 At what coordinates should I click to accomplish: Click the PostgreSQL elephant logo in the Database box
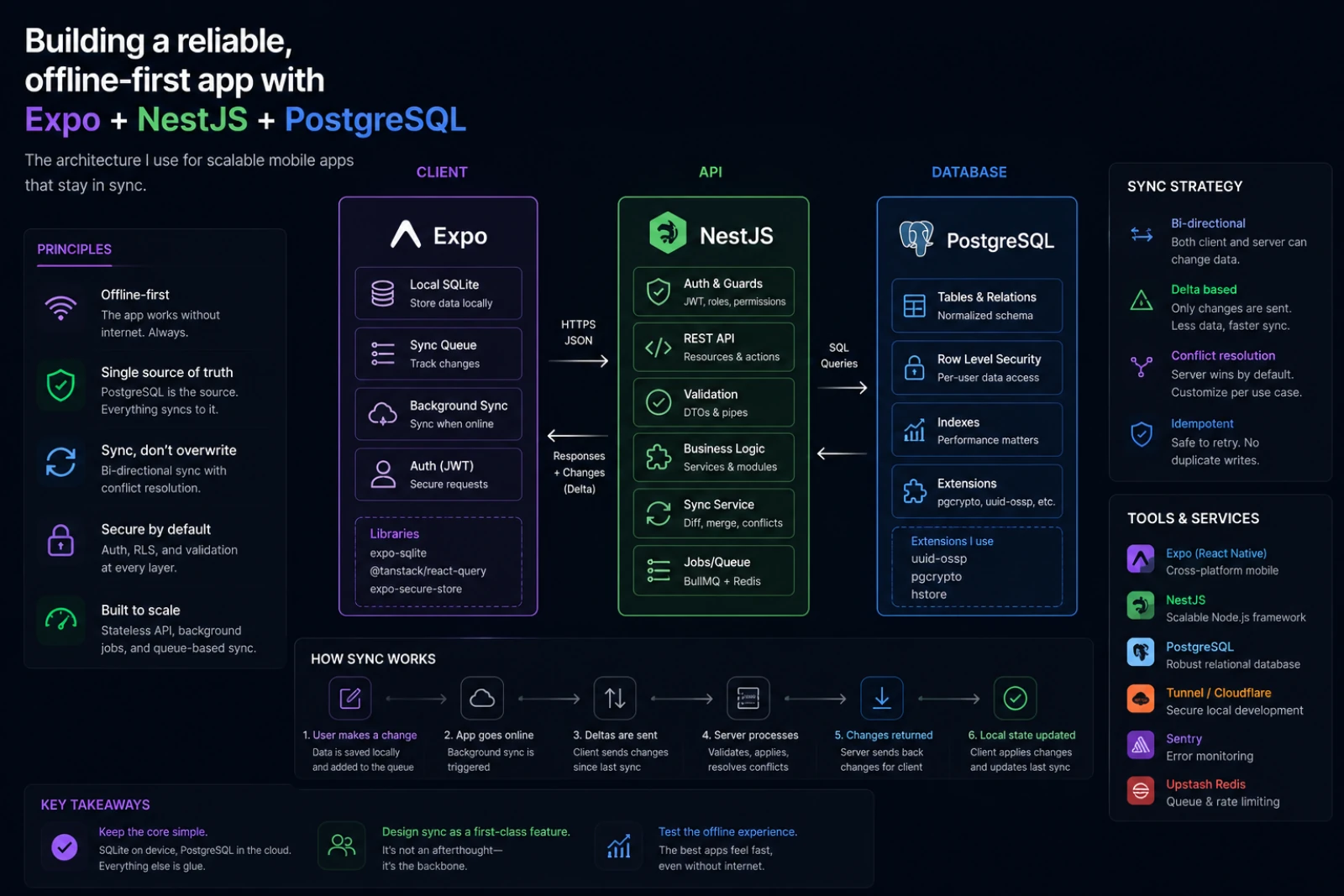(x=916, y=238)
